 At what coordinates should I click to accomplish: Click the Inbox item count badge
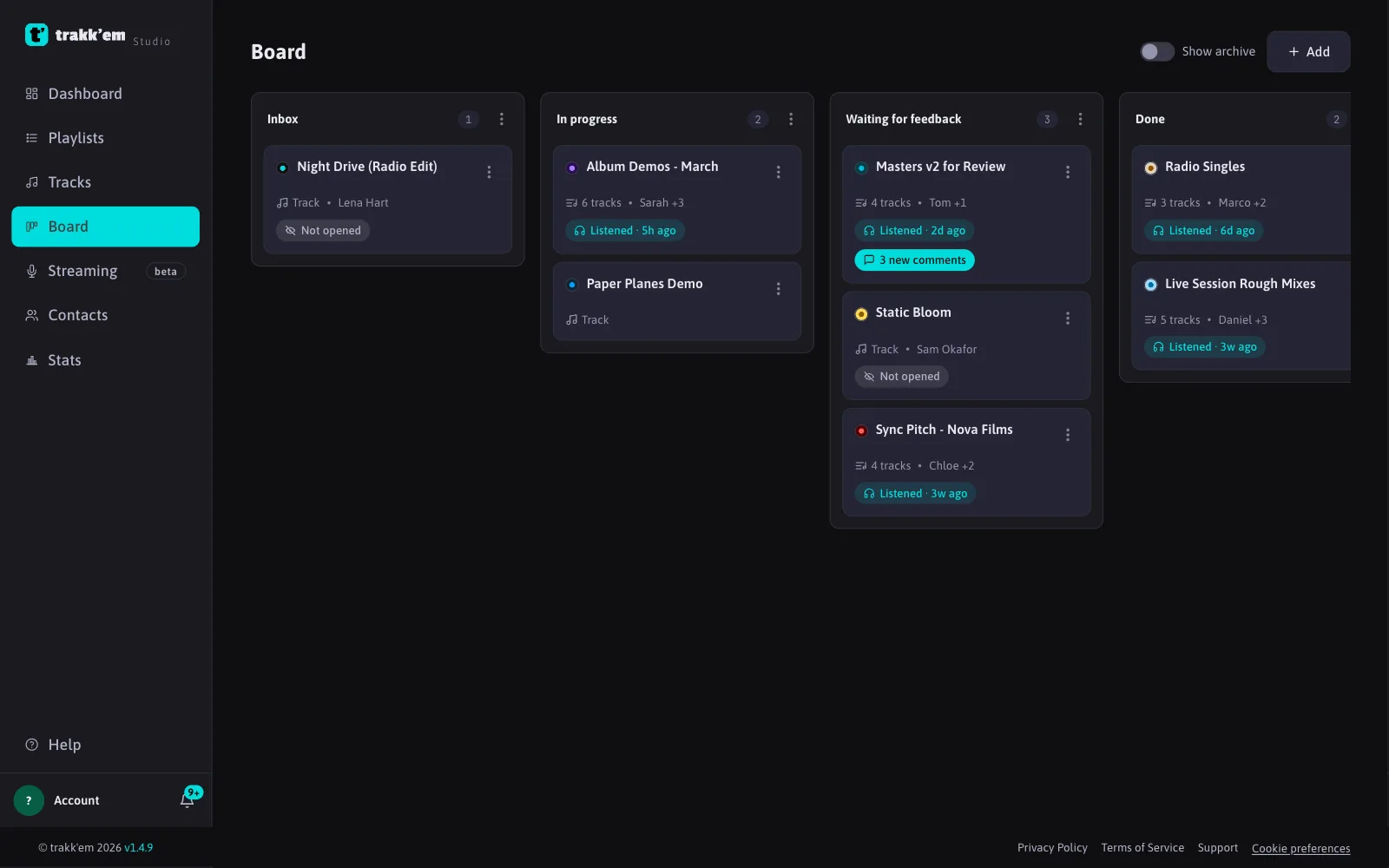(x=468, y=120)
